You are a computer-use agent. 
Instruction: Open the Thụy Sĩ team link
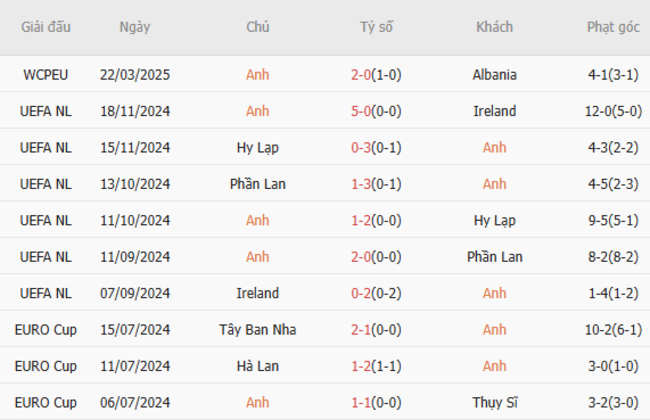coord(494,403)
